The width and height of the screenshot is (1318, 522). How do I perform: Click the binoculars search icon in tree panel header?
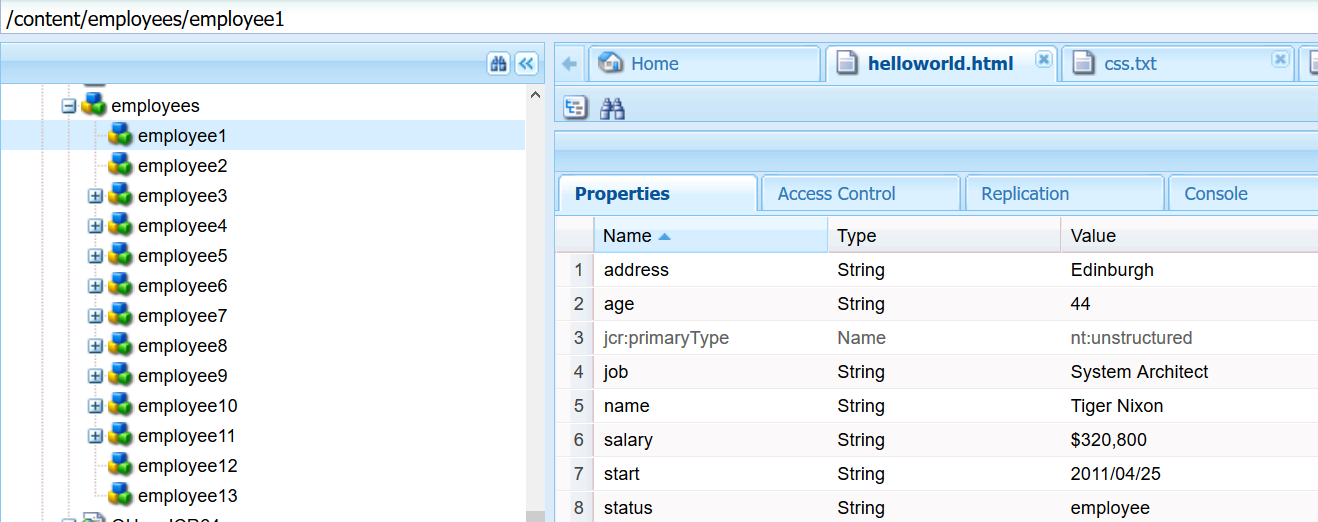click(x=498, y=63)
